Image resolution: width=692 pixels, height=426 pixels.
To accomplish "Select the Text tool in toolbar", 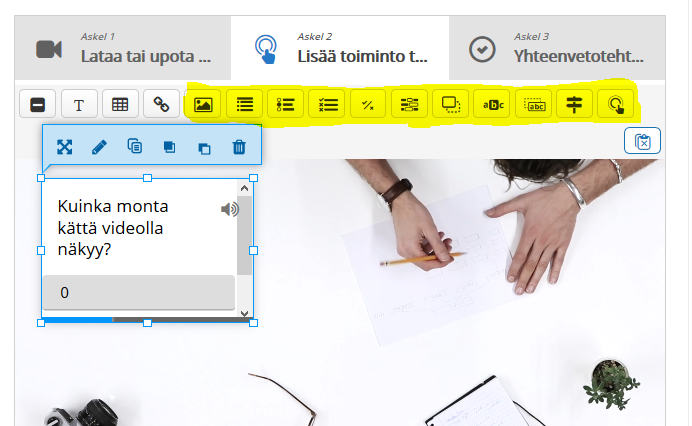I will [x=78, y=104].
